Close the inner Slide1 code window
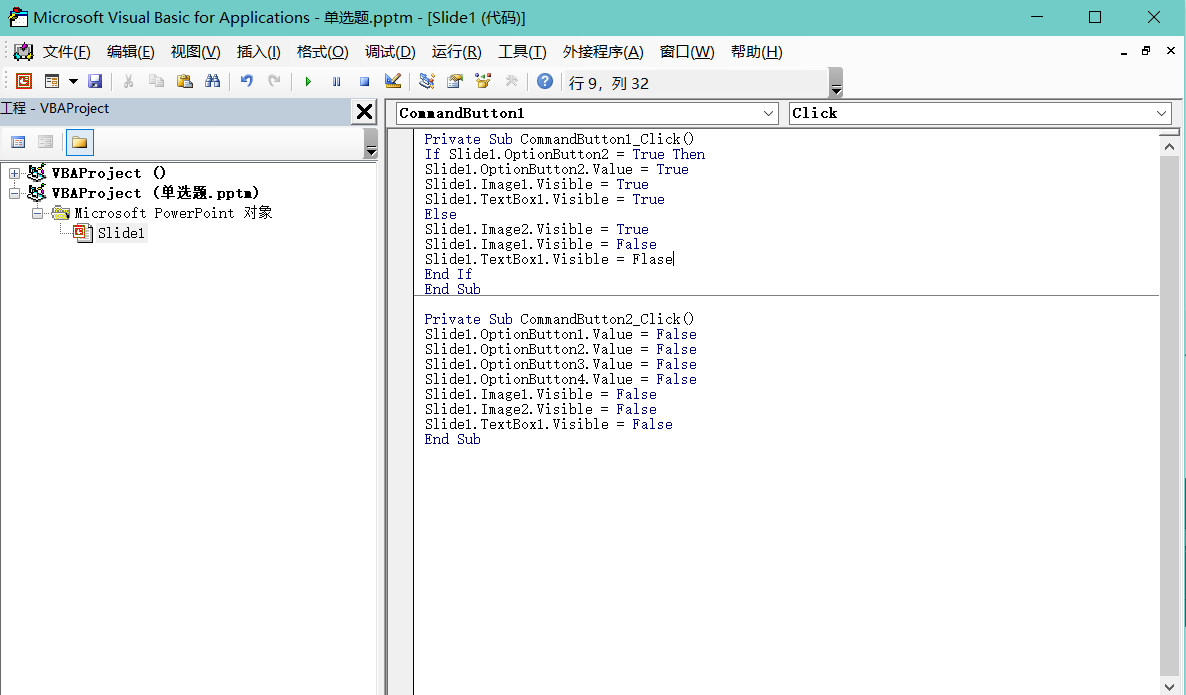This screenshot has width=1186, height=695. click(x=1171, y=51)
